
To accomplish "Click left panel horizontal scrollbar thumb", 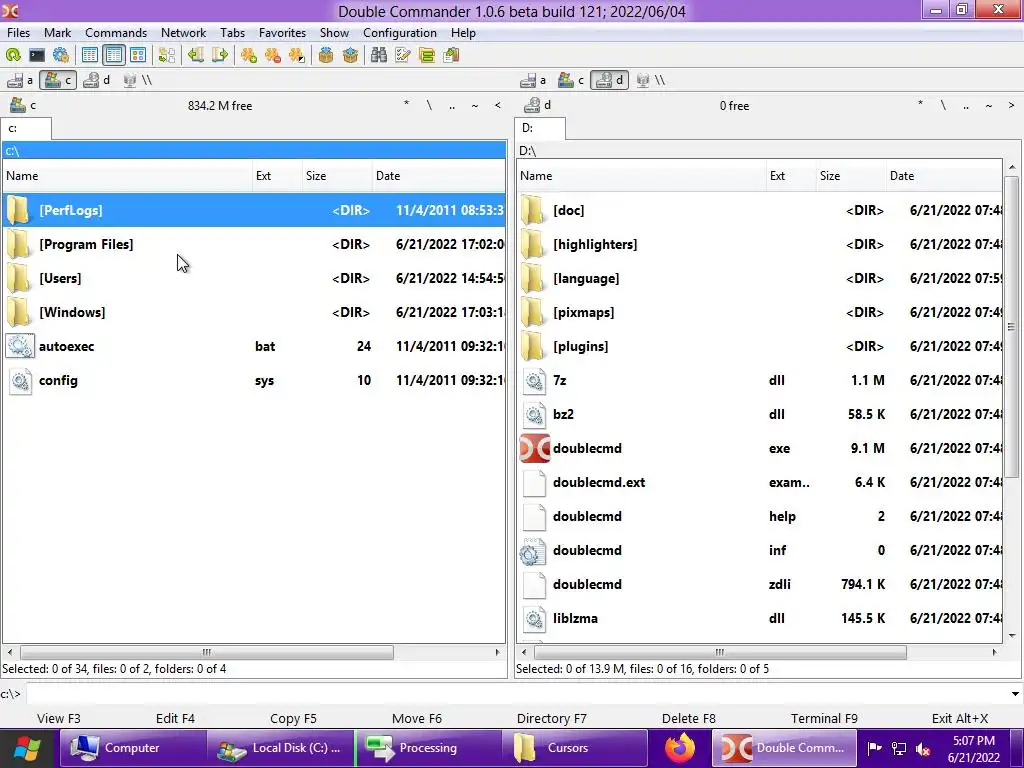I will (x=206, y=652).
